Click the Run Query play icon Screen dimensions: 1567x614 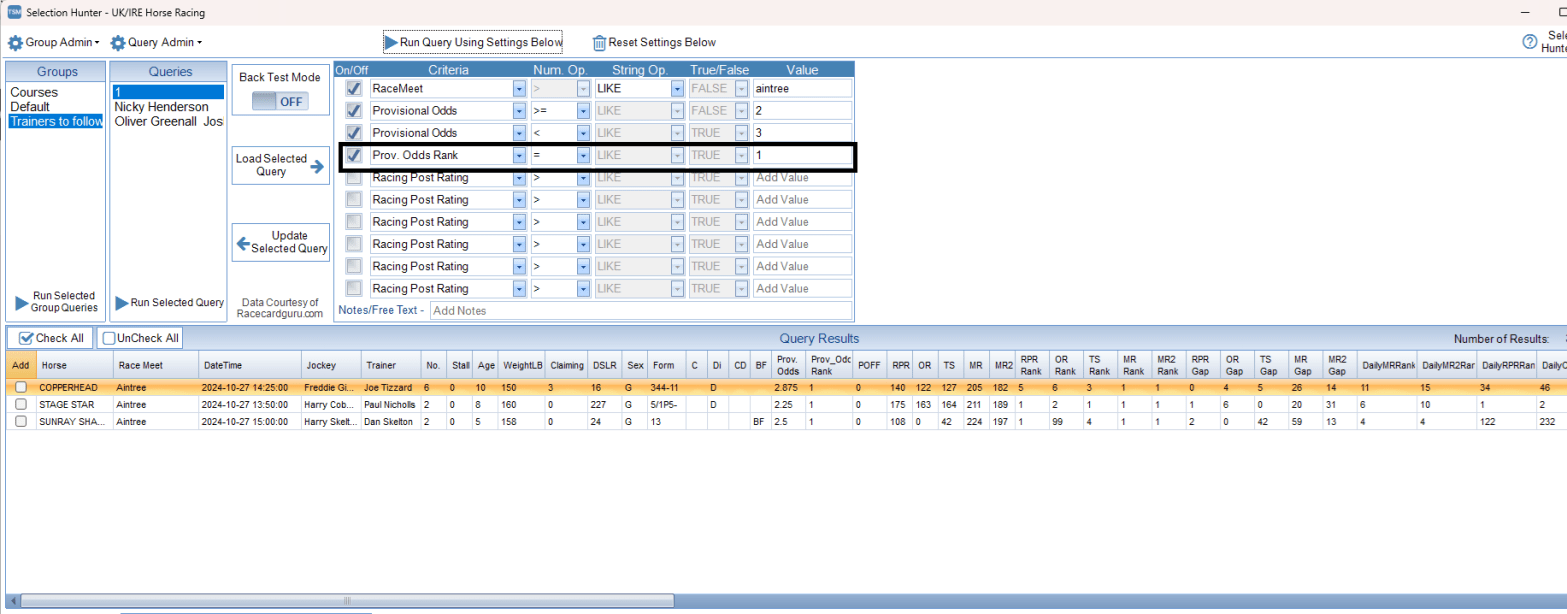pyautogui.click(x=391, y=43)
